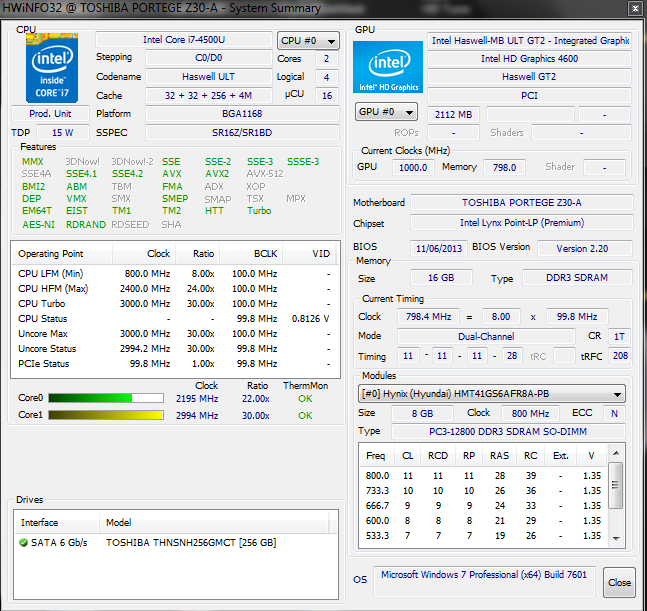Image resolution: width=647 pixels, height=611 pixels.
Task: Click the drives Model column header
Action: coord(215,523)
